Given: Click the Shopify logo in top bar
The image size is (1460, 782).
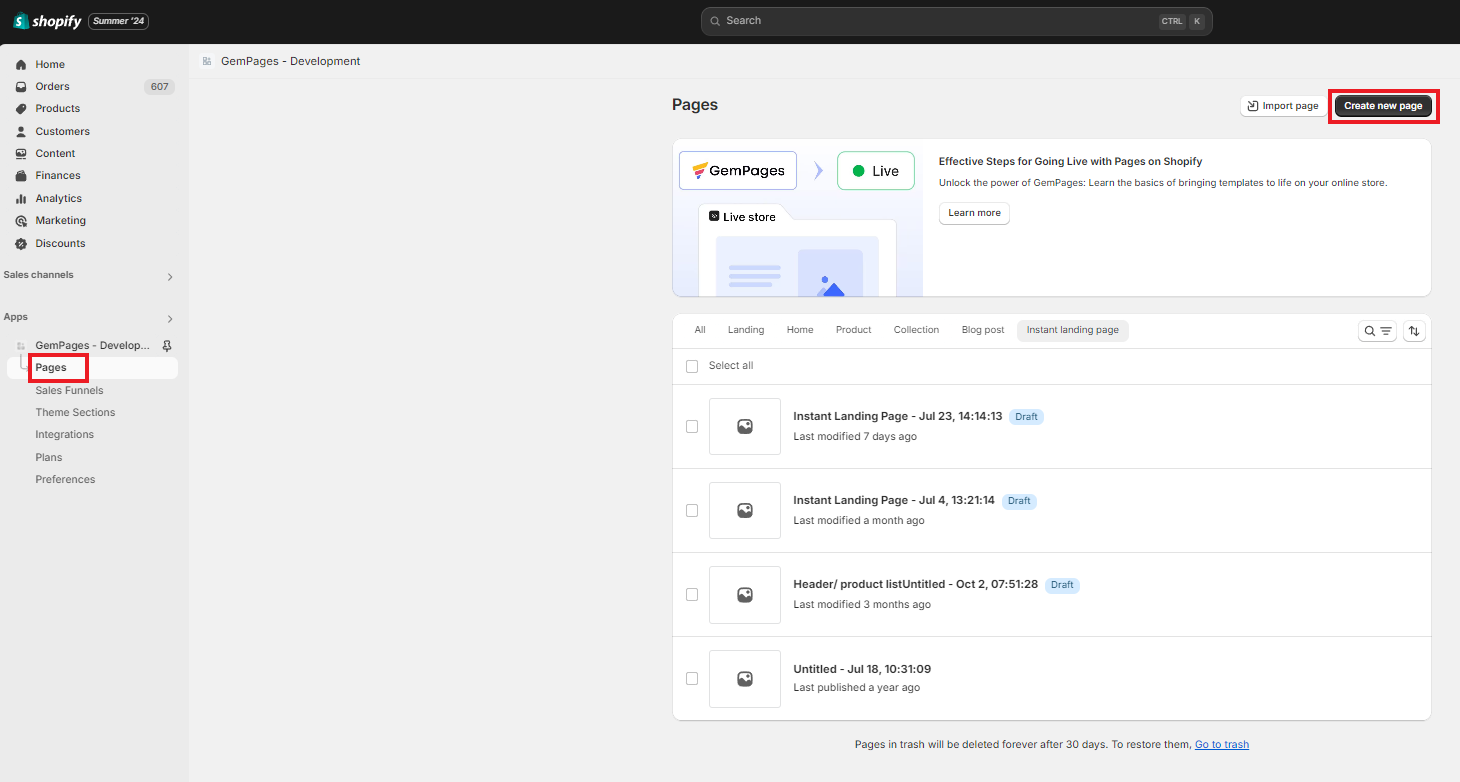Looking at the screenshot, I should [x=47, y=21].
